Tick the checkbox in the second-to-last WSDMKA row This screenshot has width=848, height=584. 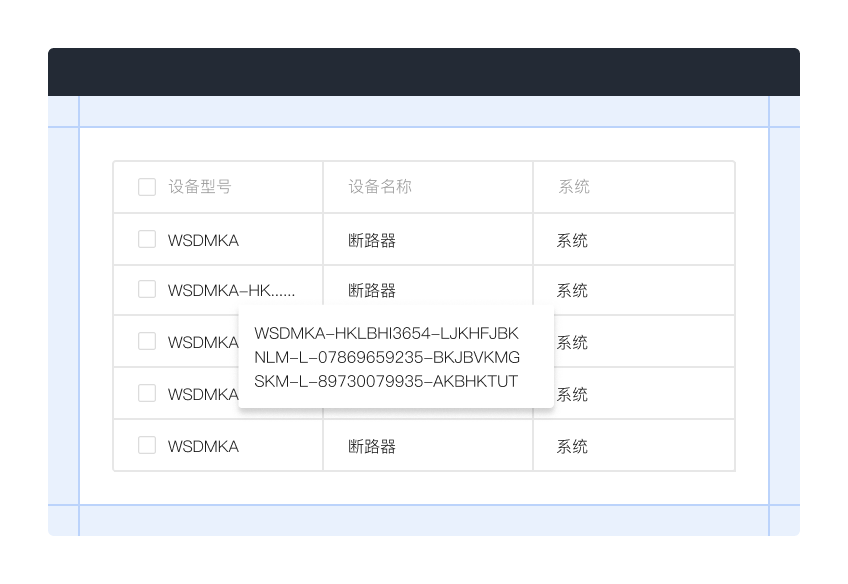point(147,393)
